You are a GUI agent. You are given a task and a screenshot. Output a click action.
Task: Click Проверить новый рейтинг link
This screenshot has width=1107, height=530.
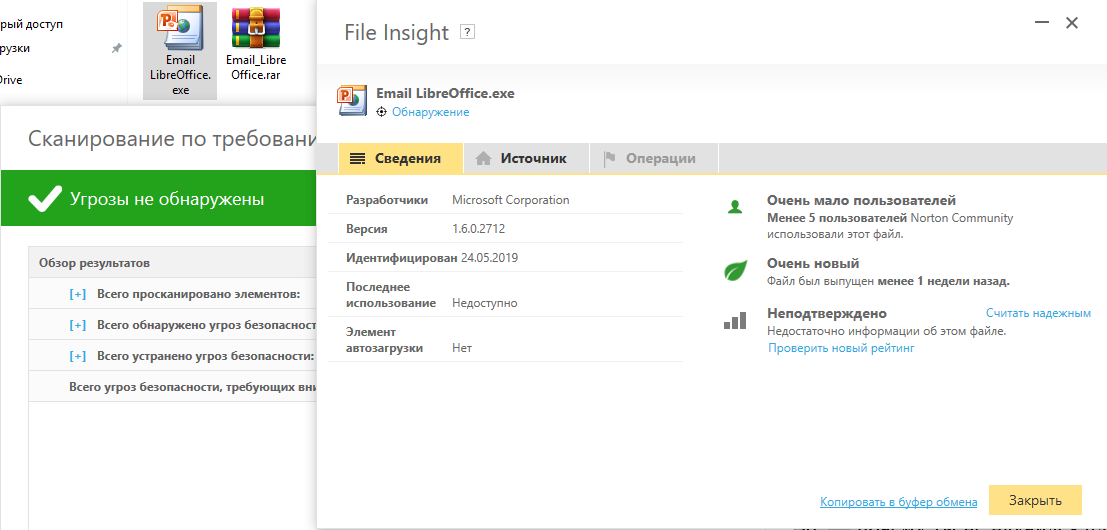pyautogui.click(x=842, y=348)
